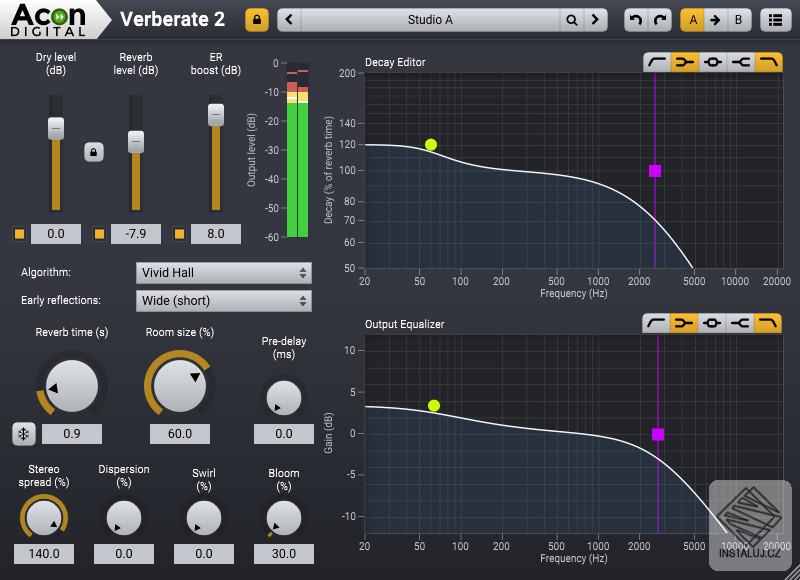Select the magenta square node in Output Equalizer
This screenshot has width=800, height=580.
[658, 434]
